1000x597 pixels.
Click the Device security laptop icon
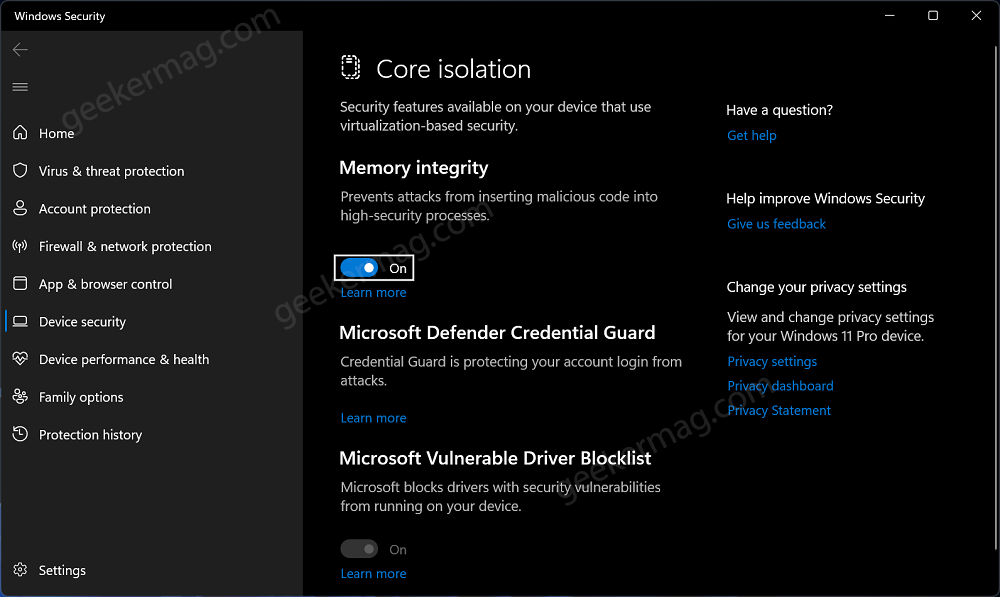(20, 321)
